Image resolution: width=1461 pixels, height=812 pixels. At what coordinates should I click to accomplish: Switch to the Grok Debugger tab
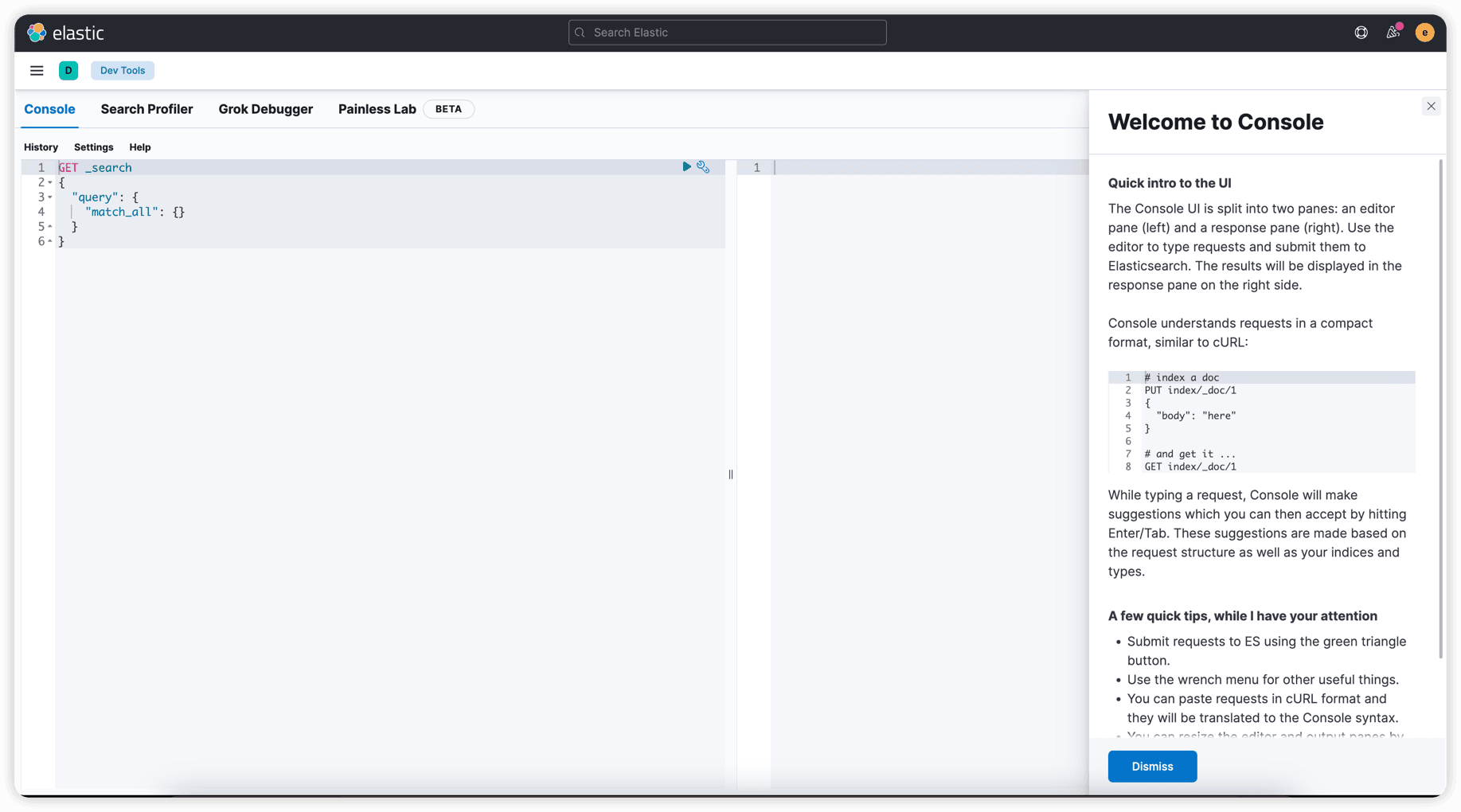tap(266, 109)
